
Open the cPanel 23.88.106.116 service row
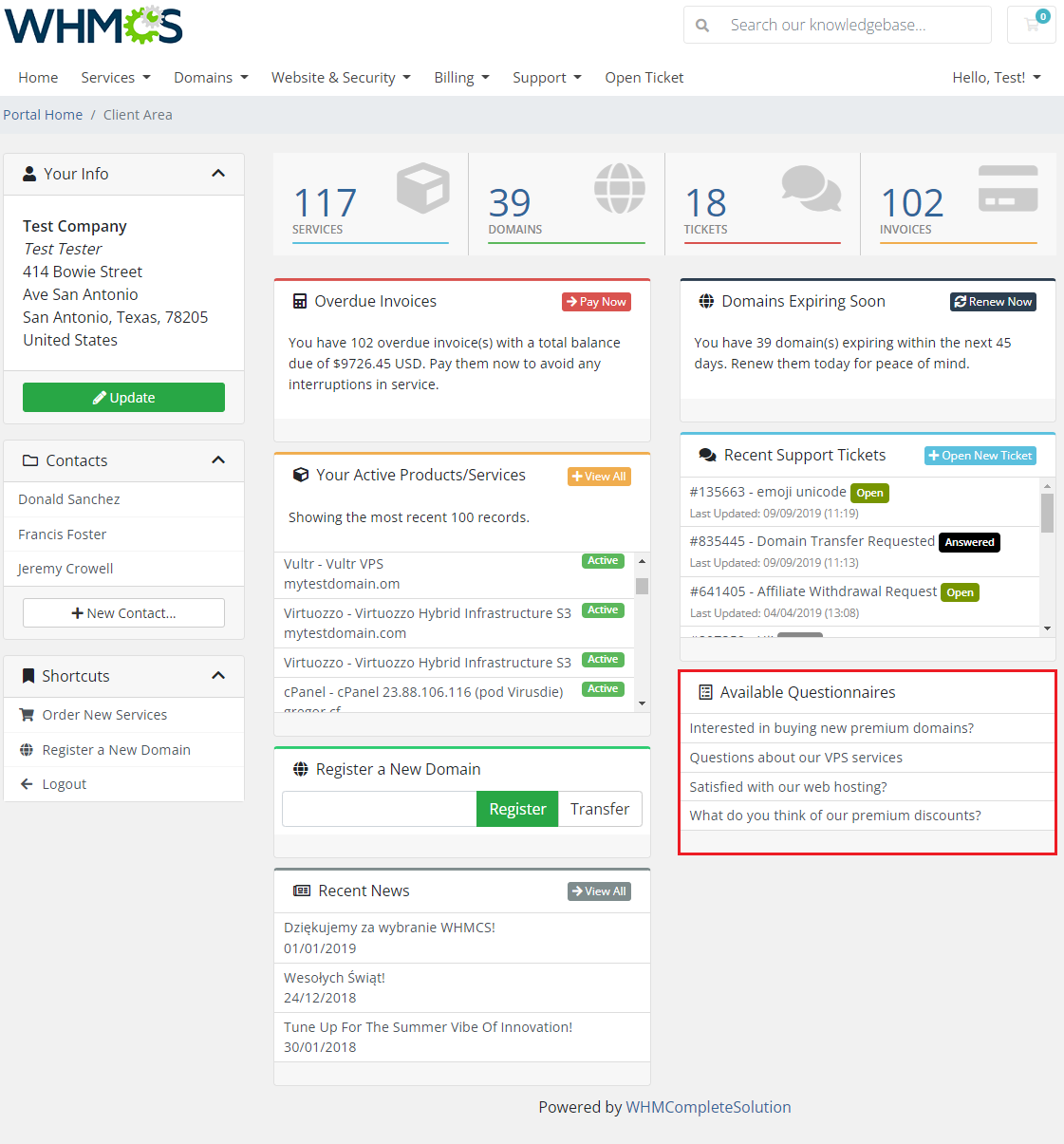(x=454, y=695)
